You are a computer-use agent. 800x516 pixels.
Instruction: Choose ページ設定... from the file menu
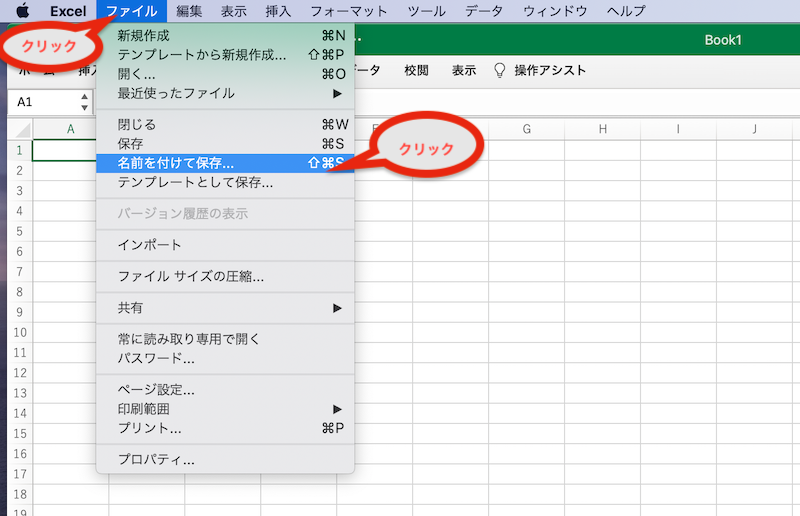tap(225, 390)
